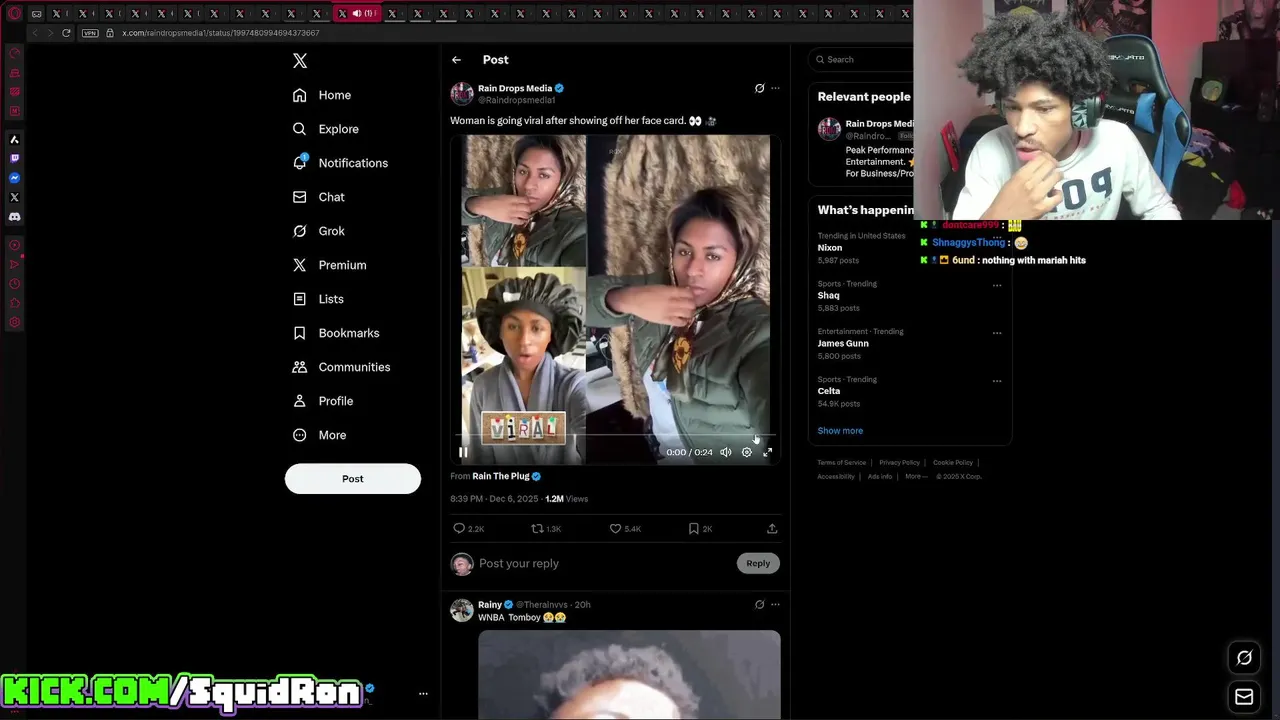Expand footer More links

point(915,476)
